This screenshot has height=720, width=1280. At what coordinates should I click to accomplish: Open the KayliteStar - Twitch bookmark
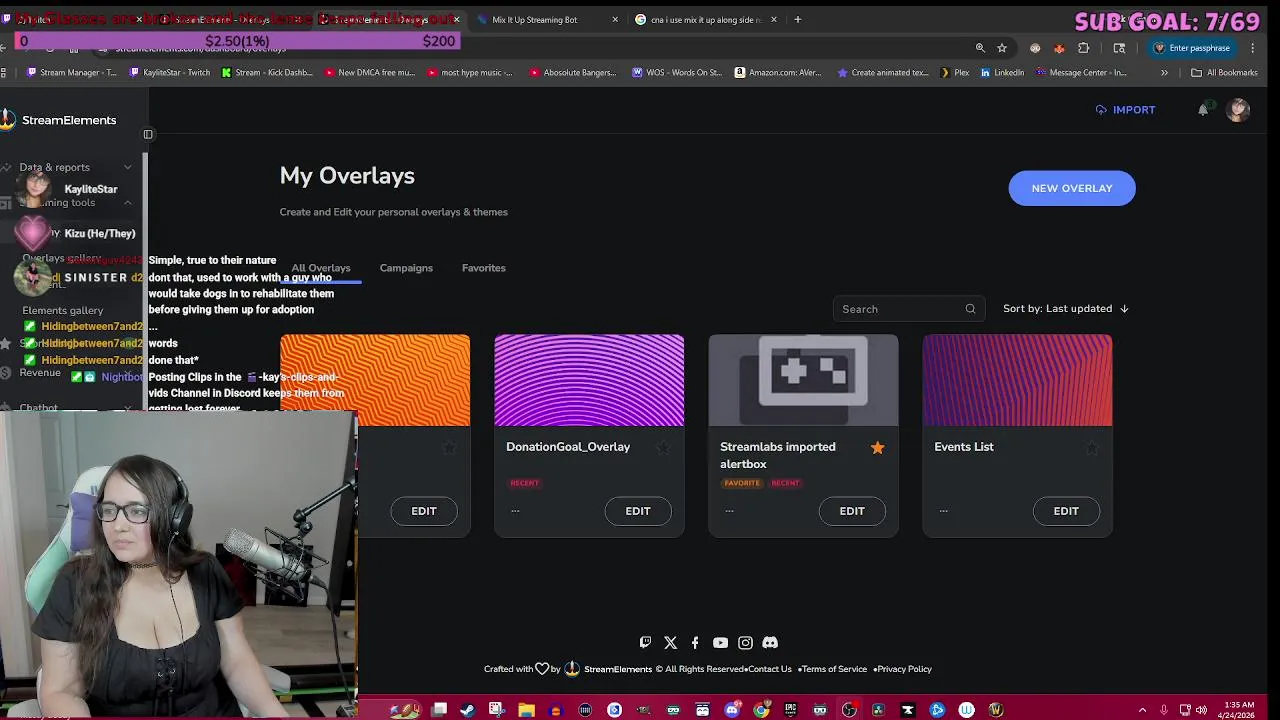[x=169, y=73]
